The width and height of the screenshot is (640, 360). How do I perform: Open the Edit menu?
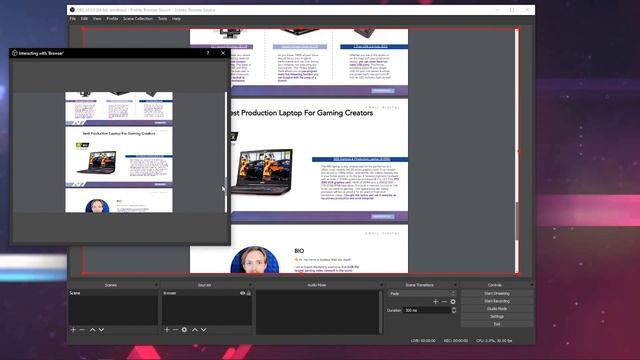point(84,19)
